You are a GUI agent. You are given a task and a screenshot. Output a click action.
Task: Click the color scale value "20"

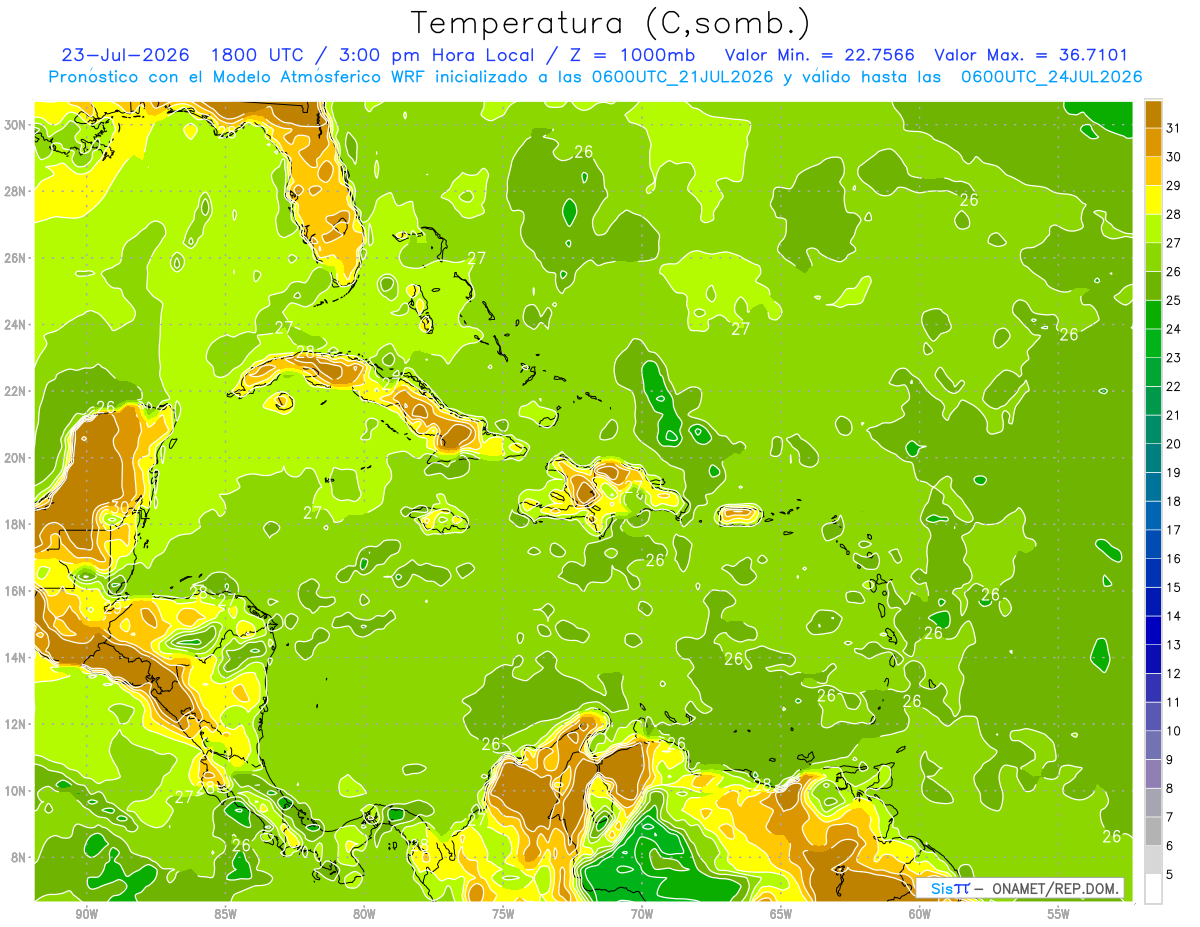click(x=1174, y=444)
